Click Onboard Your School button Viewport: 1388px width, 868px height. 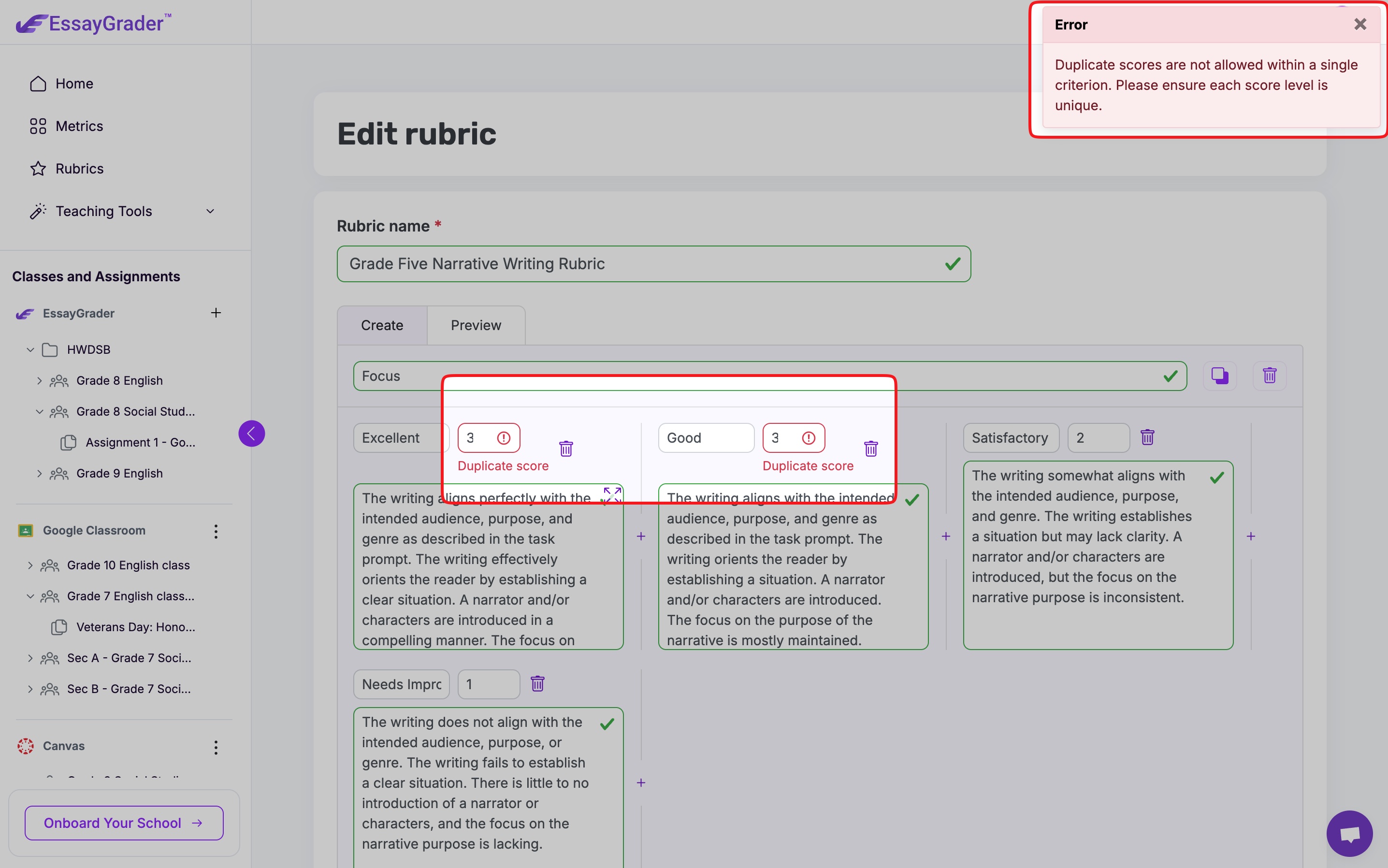[124, 823]
